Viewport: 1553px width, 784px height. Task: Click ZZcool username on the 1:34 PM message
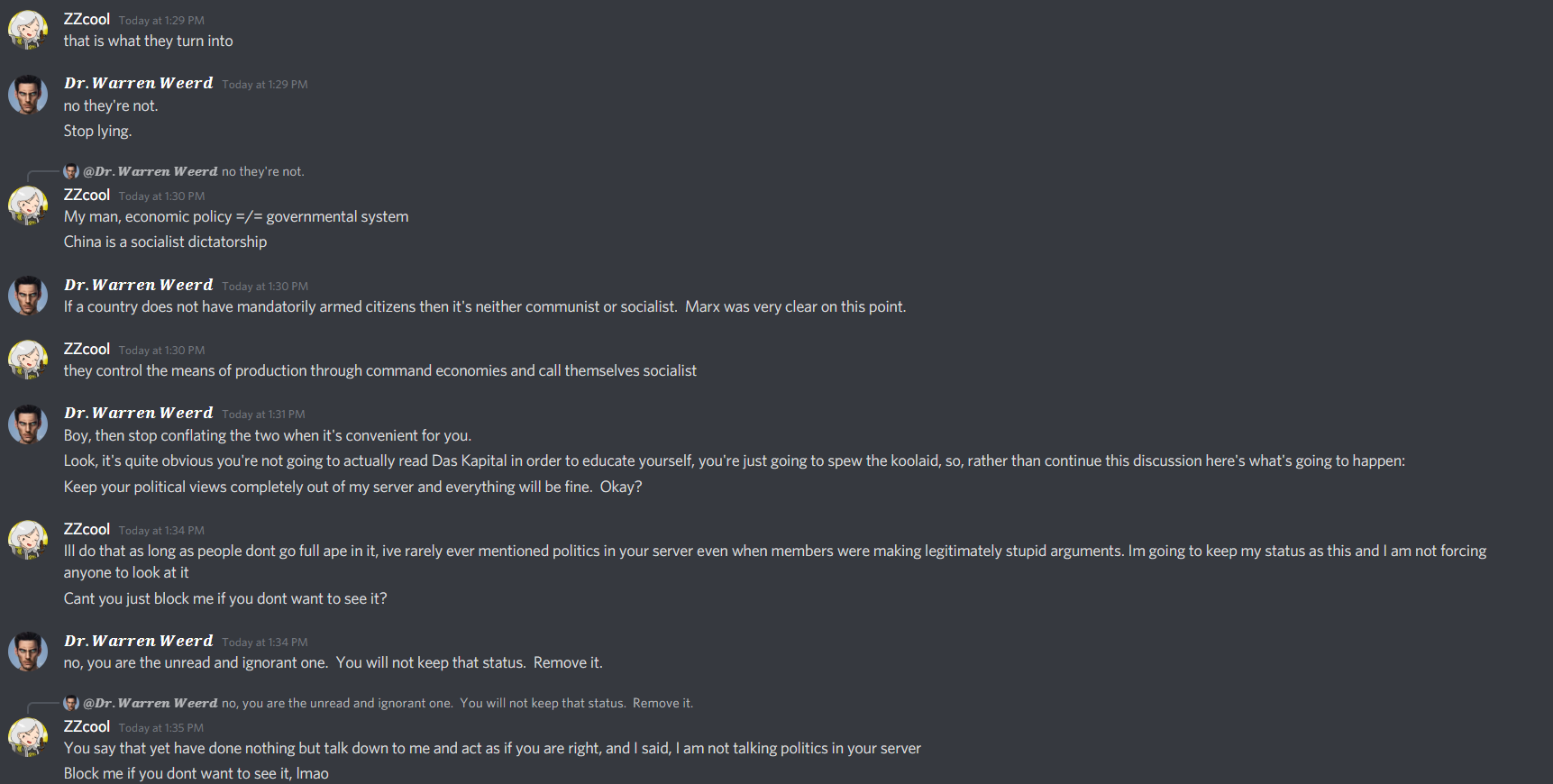pos(87,529)
